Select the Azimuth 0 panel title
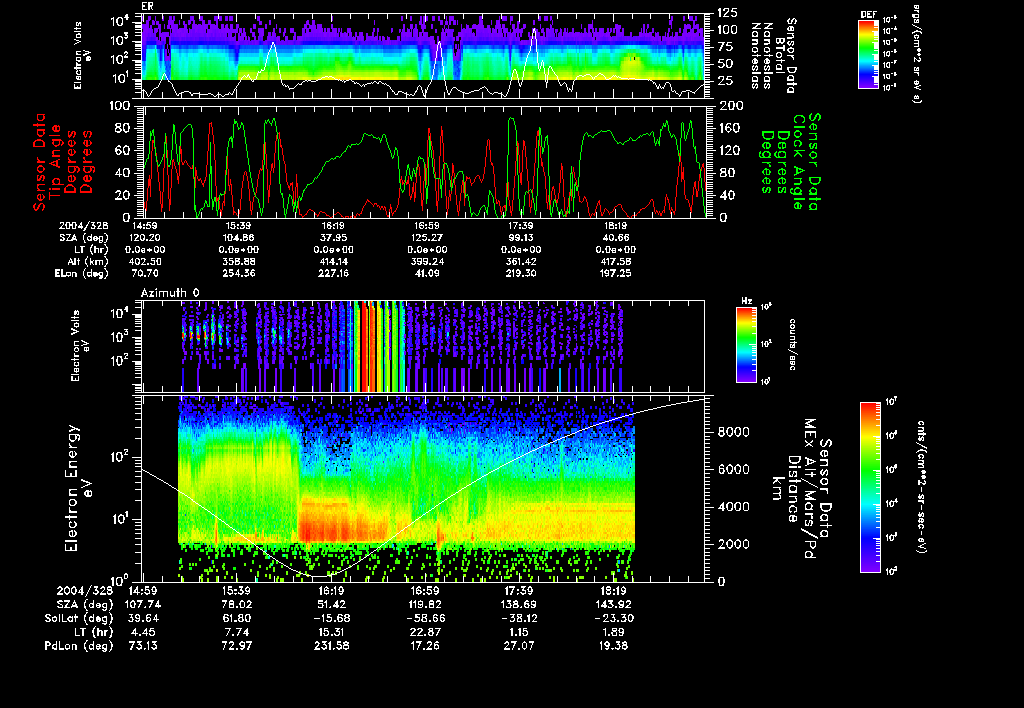 pos(170,293)
